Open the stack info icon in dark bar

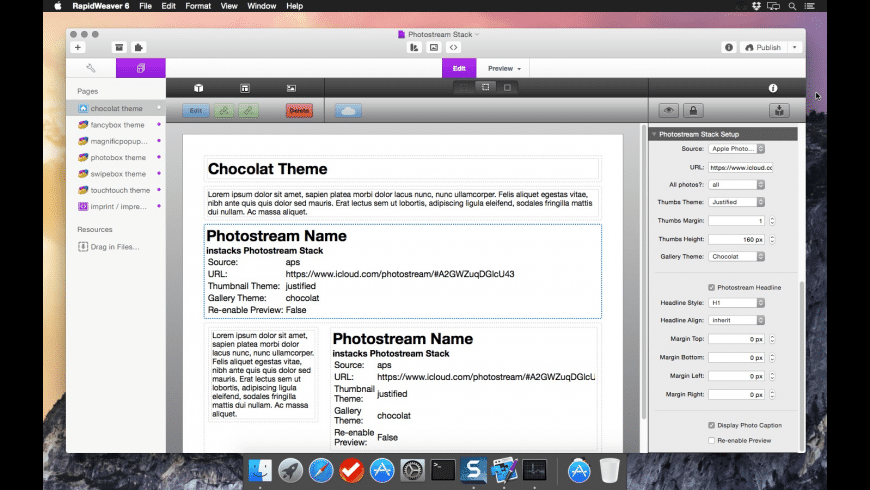coord(773,88)
